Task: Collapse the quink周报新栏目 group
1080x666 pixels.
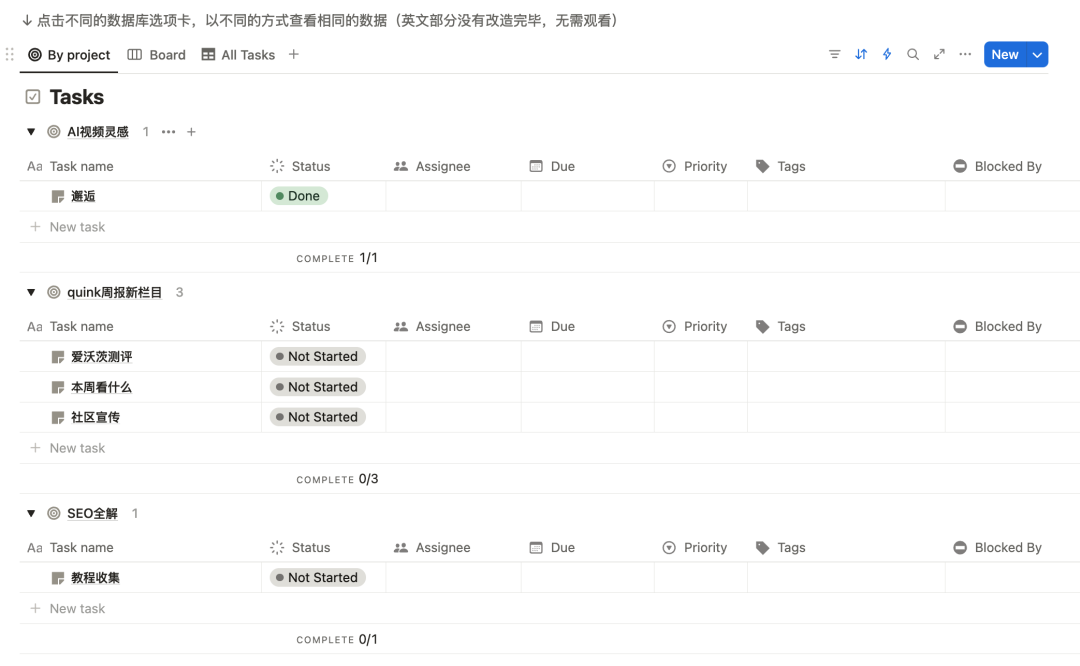Action: click(x=31, y=292)
